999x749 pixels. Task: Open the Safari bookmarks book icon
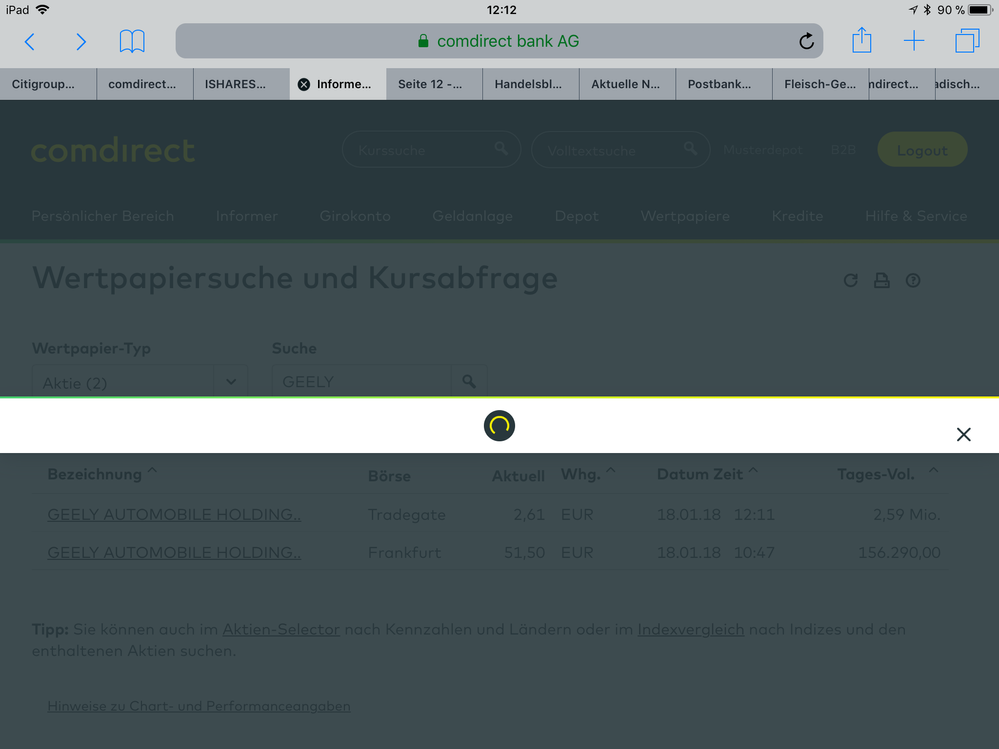(x=132, y=41)
